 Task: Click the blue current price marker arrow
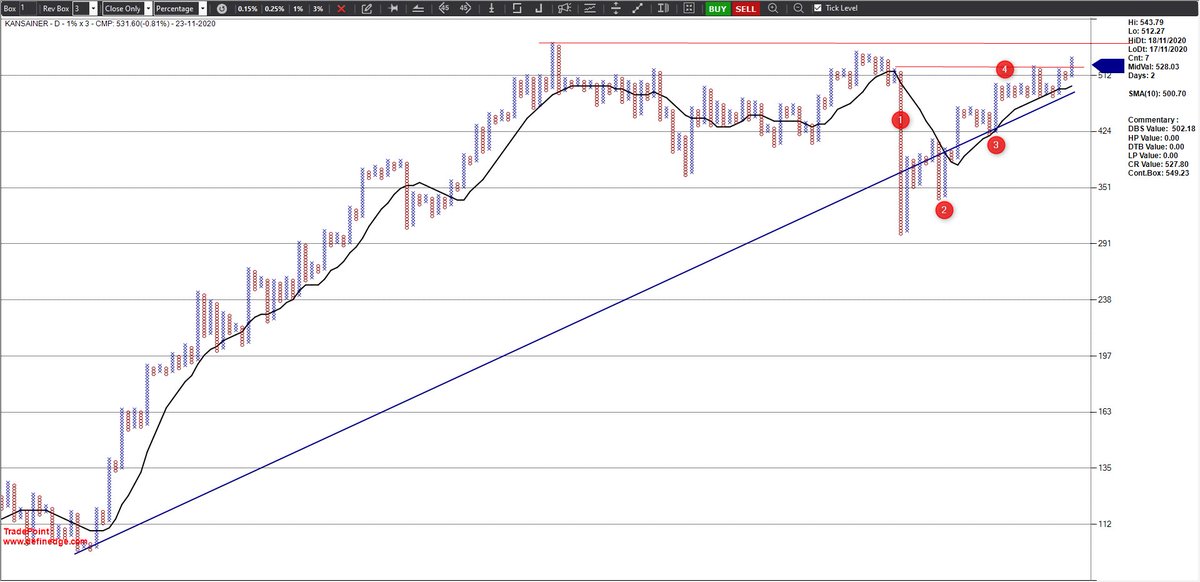click(x=1110, y=65)
